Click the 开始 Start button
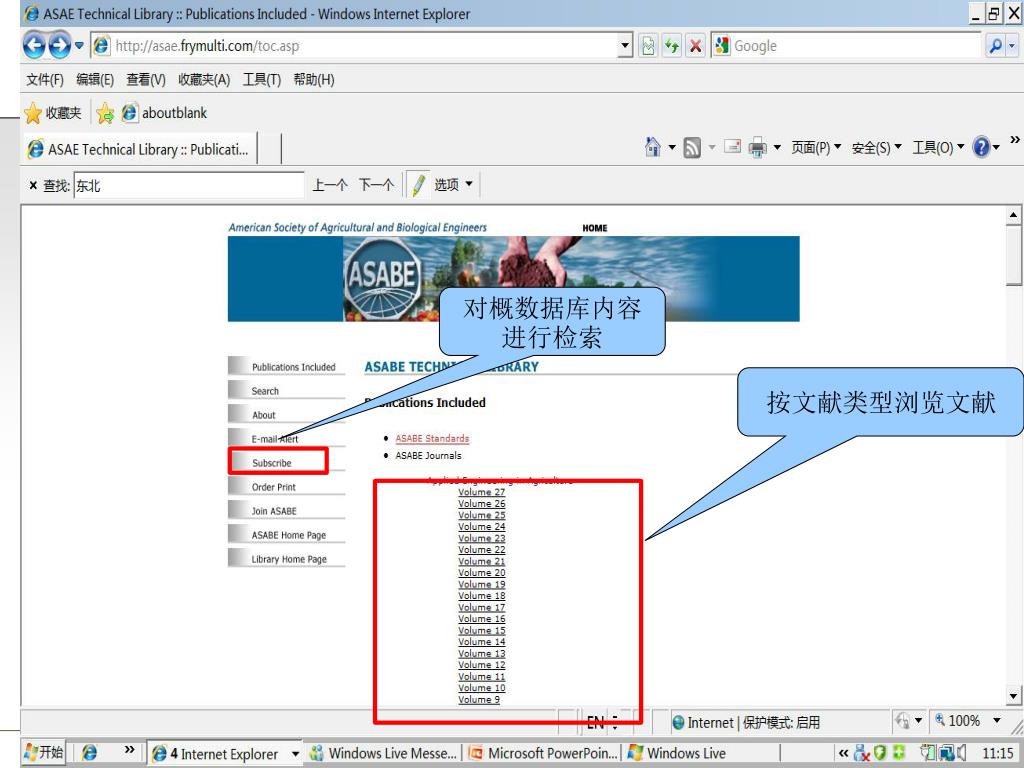This screenshot has width=1024, height=768. [x=44, y=752]
